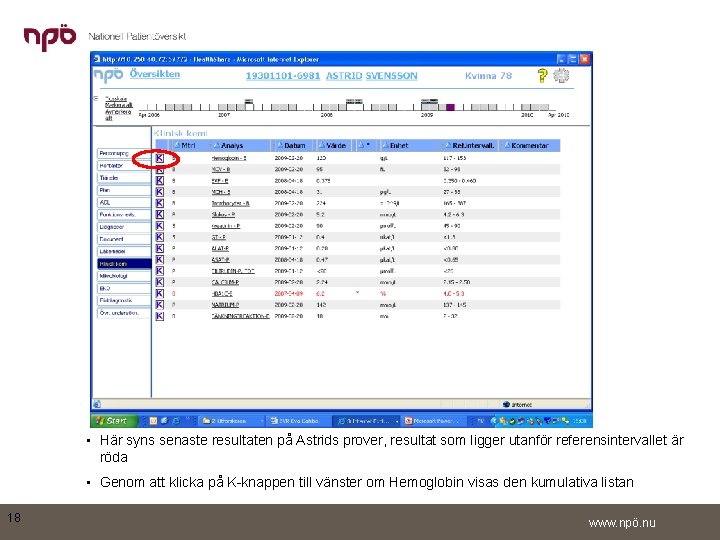Click the page icon in IE status bar

pos(97,404)
